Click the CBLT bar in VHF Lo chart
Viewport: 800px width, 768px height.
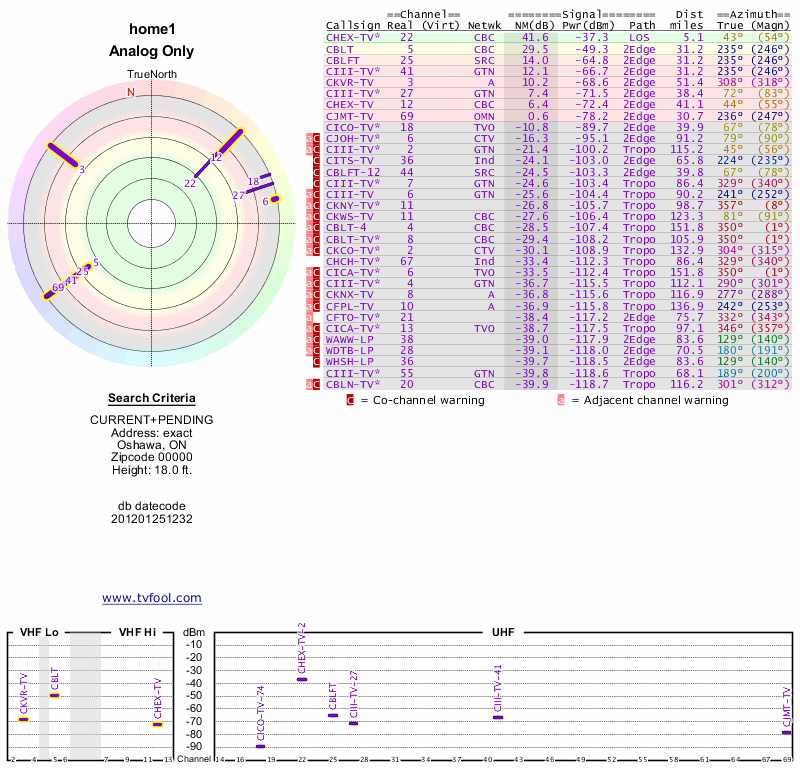click(x=55, y=694)
